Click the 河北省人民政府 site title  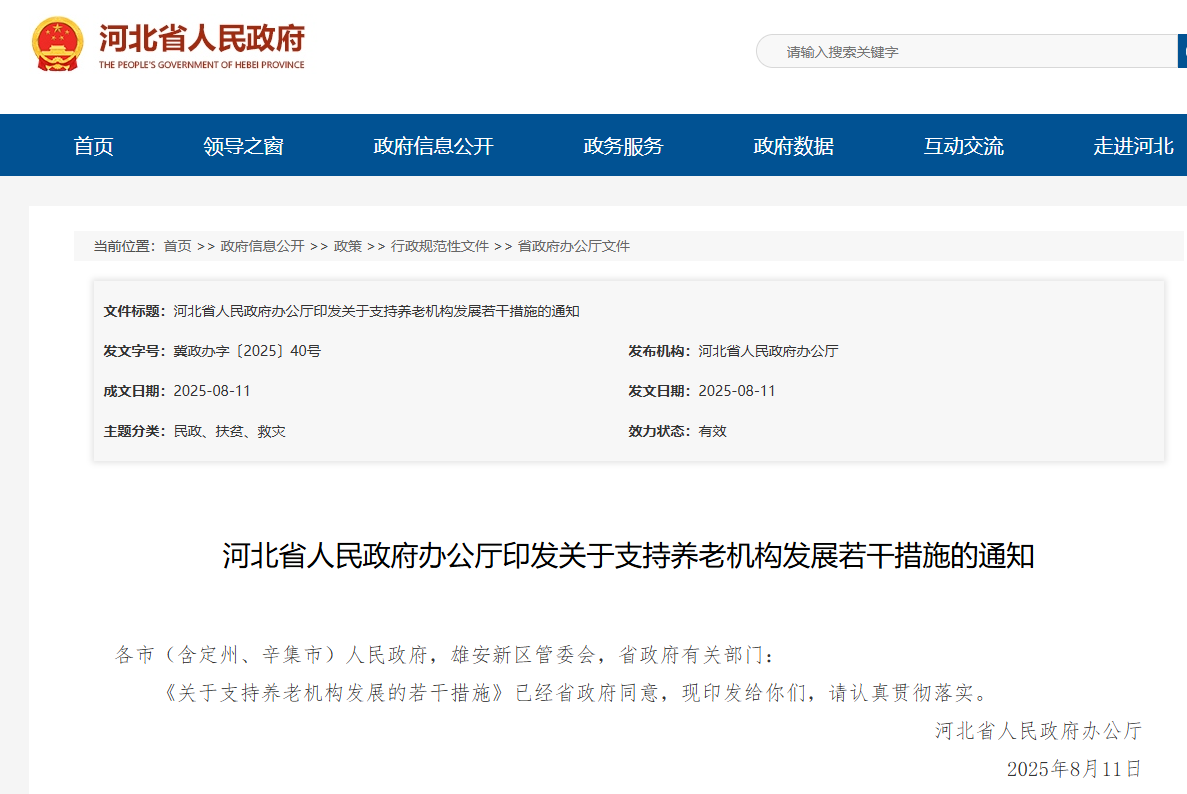point(201,40)
